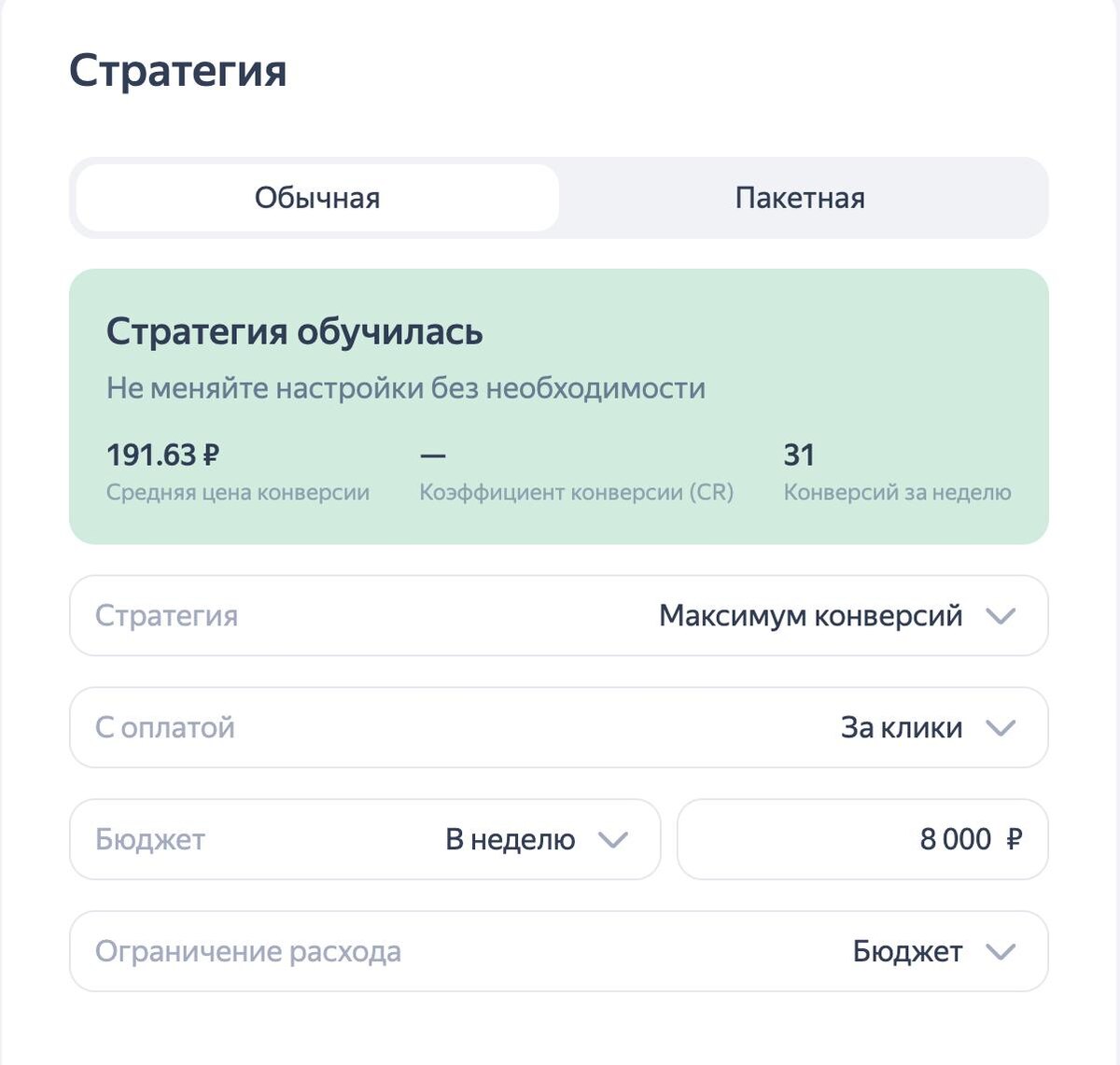Click the Ограничение расхода field label
Viewport: 1120px width, 1065px height.
pos(248,952)
